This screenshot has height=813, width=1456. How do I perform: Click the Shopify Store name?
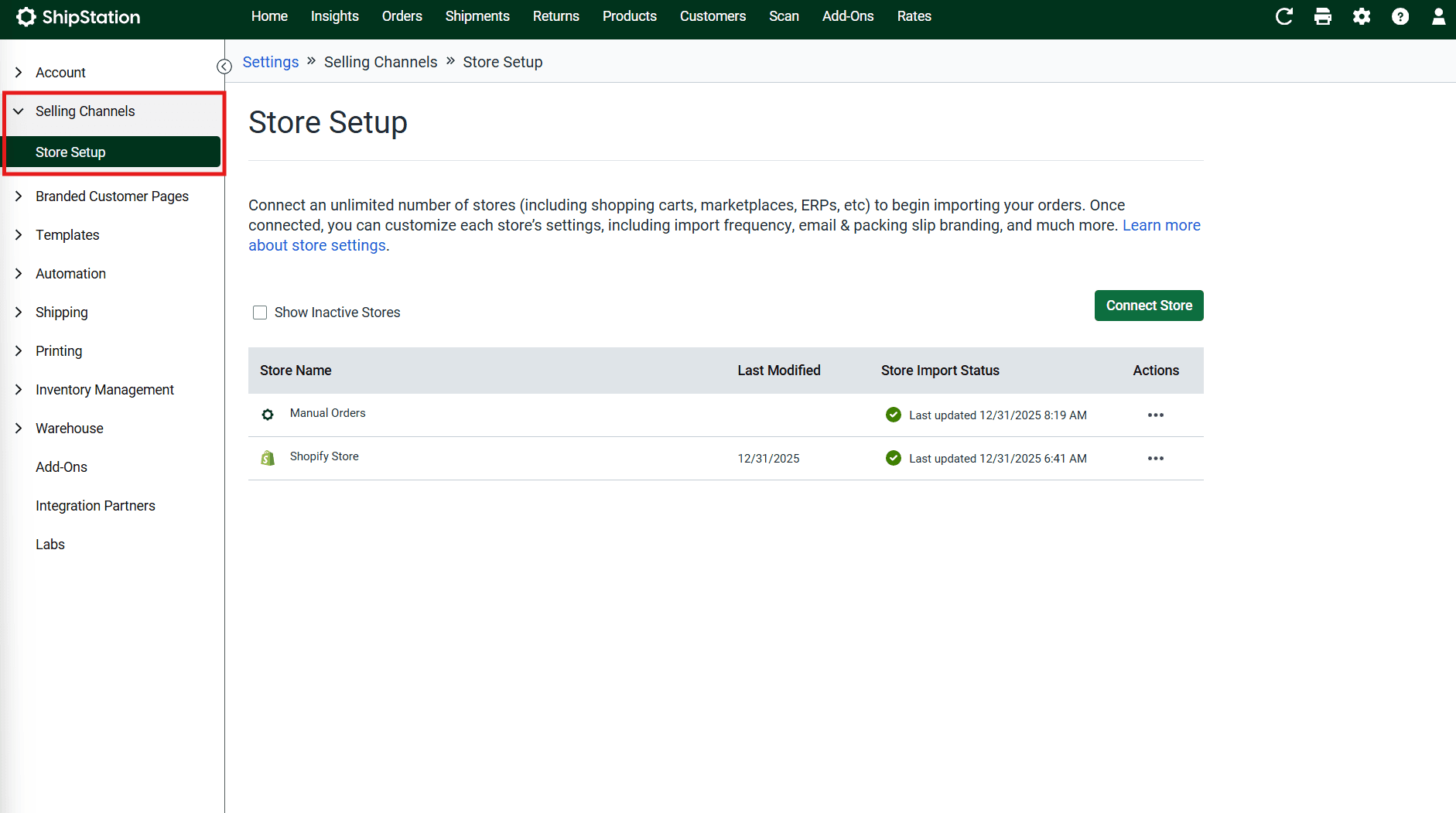click(x=324, y=456)
